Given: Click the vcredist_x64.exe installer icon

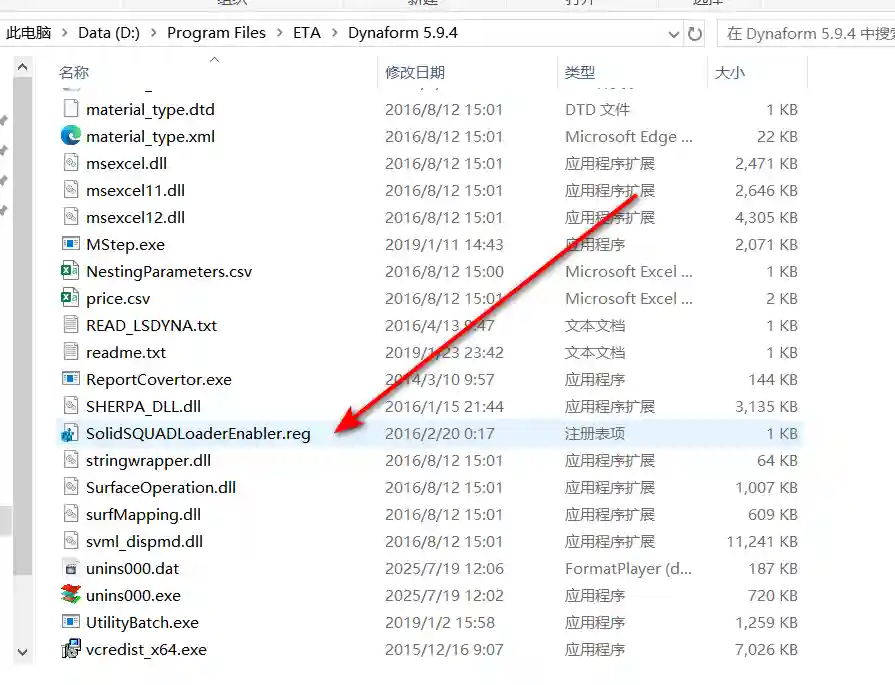Looking at the screenshot, I should 70,649.
